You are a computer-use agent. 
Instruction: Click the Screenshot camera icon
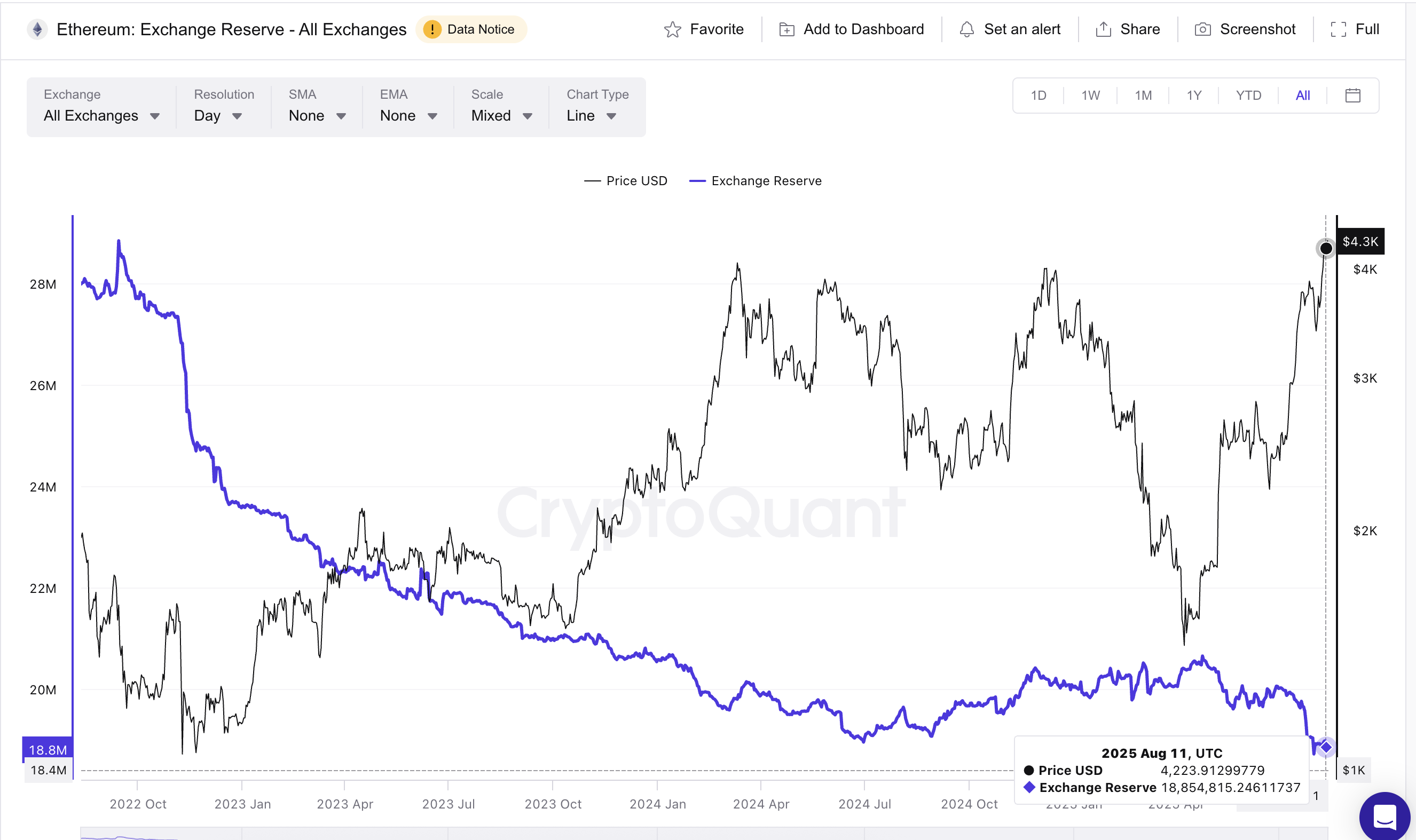point(1202,29)
